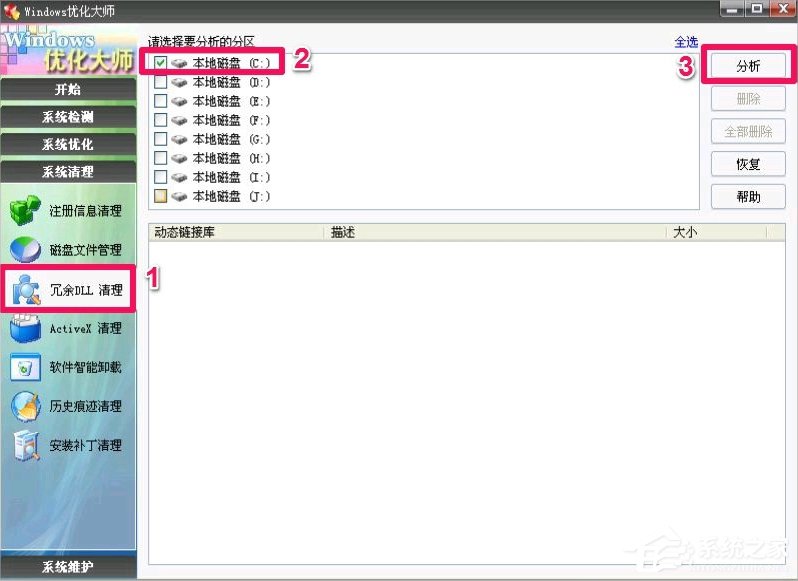This screenshot has height=581, width=798.
Task: Click the 恢复 button
Action: click(x=748, y=164)
